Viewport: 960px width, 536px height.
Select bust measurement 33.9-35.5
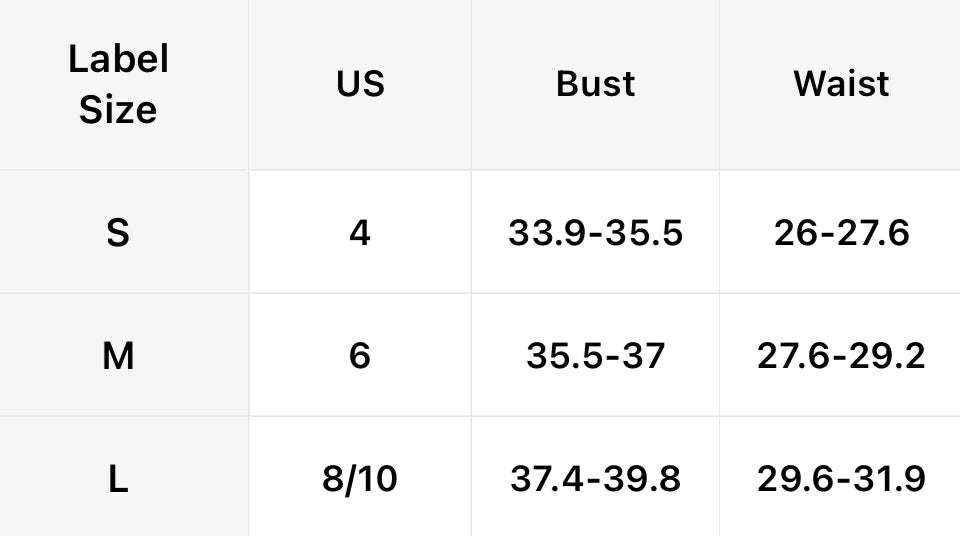[595, 233]
